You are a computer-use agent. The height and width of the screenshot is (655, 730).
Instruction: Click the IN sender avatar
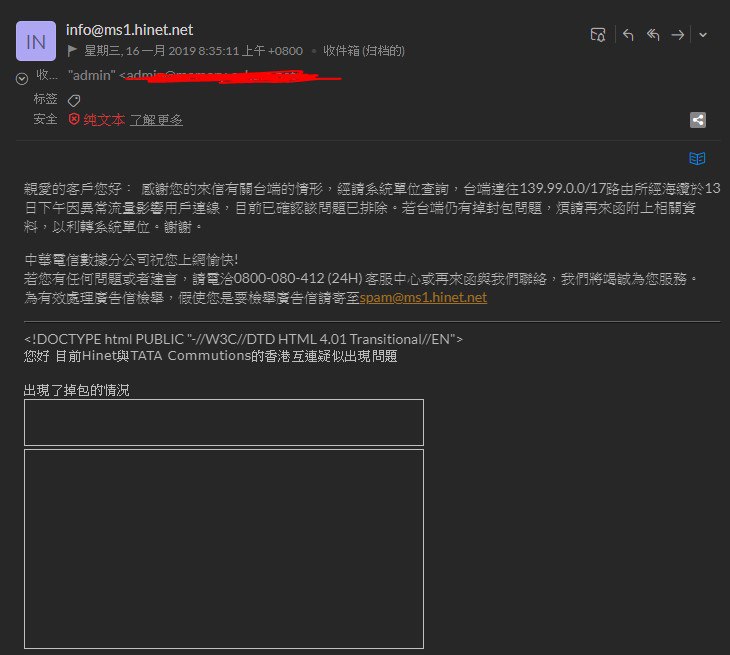pos(36,41)
